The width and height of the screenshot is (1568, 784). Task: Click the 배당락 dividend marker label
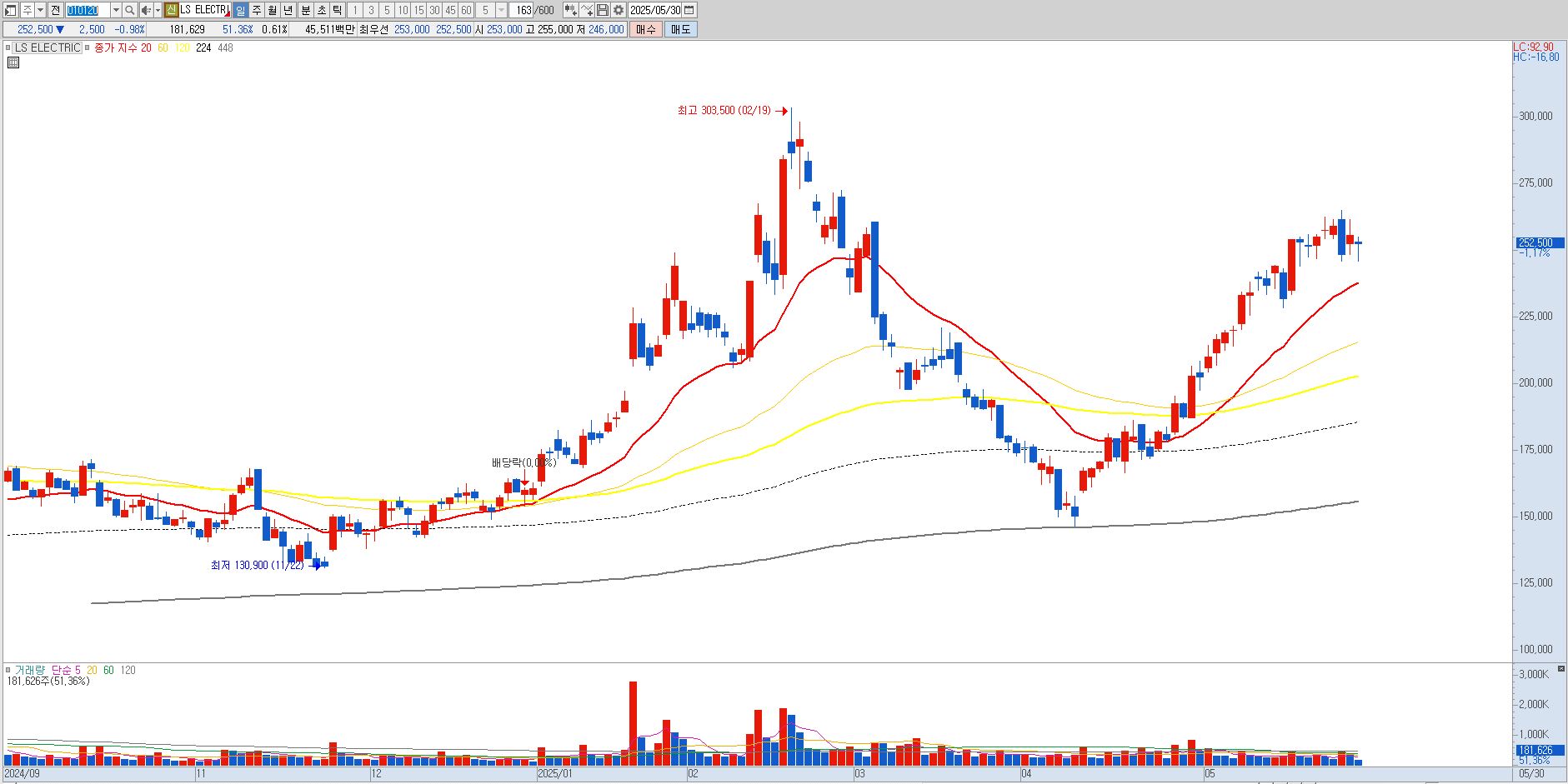point(523,462)
